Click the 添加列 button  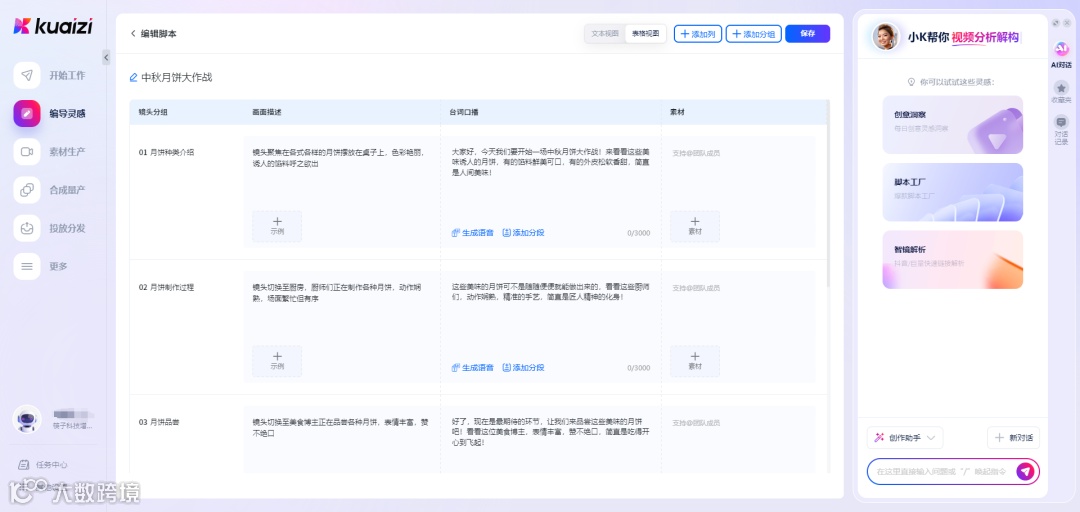click(698, 34)
